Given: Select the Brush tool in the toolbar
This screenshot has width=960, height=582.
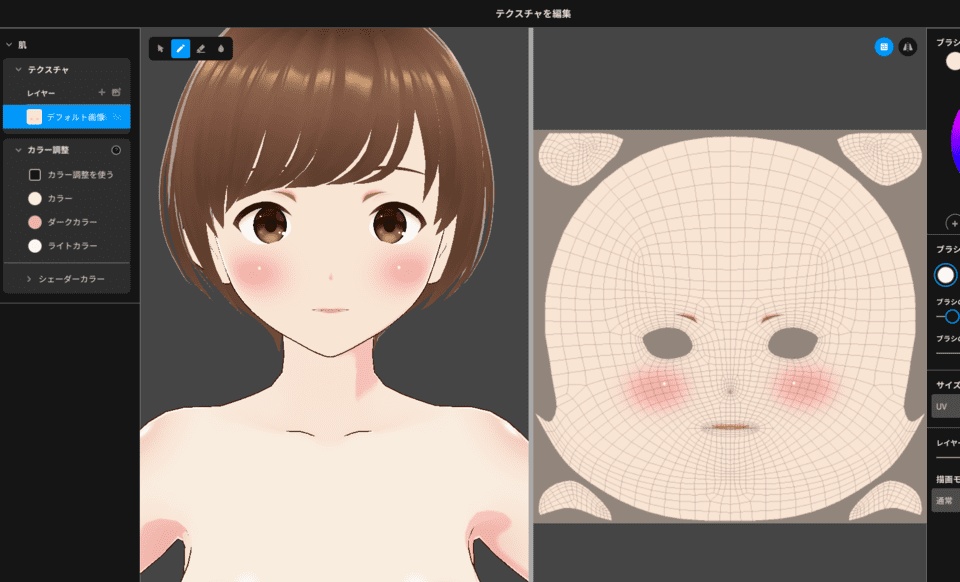Looking at the screenshot, I should (x=180, y=47).
